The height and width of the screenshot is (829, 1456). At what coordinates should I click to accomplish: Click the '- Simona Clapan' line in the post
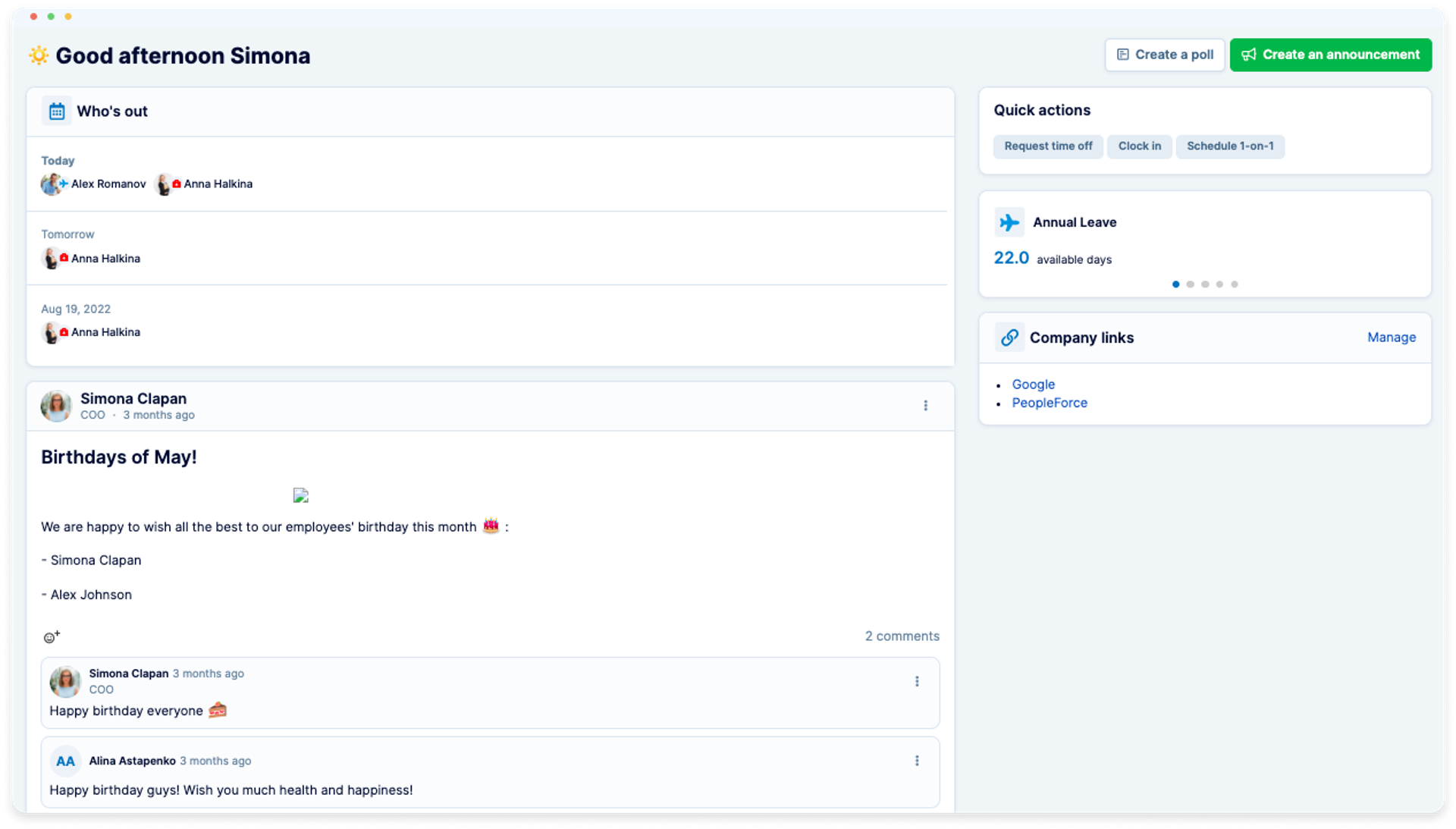click(91, 561)
